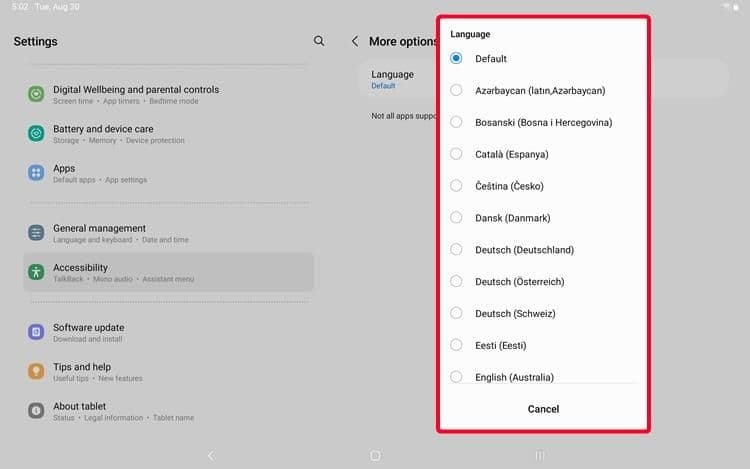Open the Language dropdown setting
This screenshot has height=469, width=750.
(393, 78)
